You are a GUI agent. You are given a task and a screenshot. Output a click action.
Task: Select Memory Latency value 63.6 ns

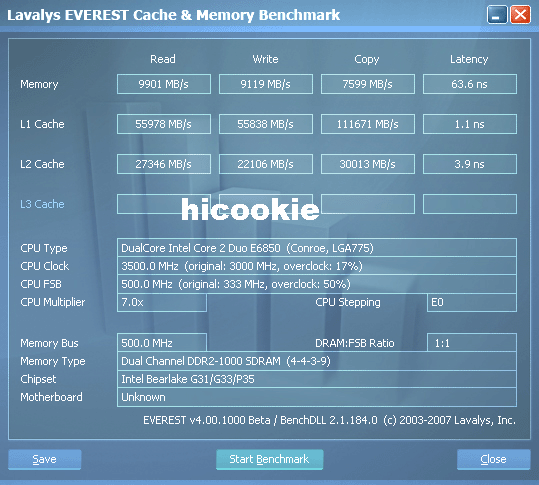tap(470, 84)
